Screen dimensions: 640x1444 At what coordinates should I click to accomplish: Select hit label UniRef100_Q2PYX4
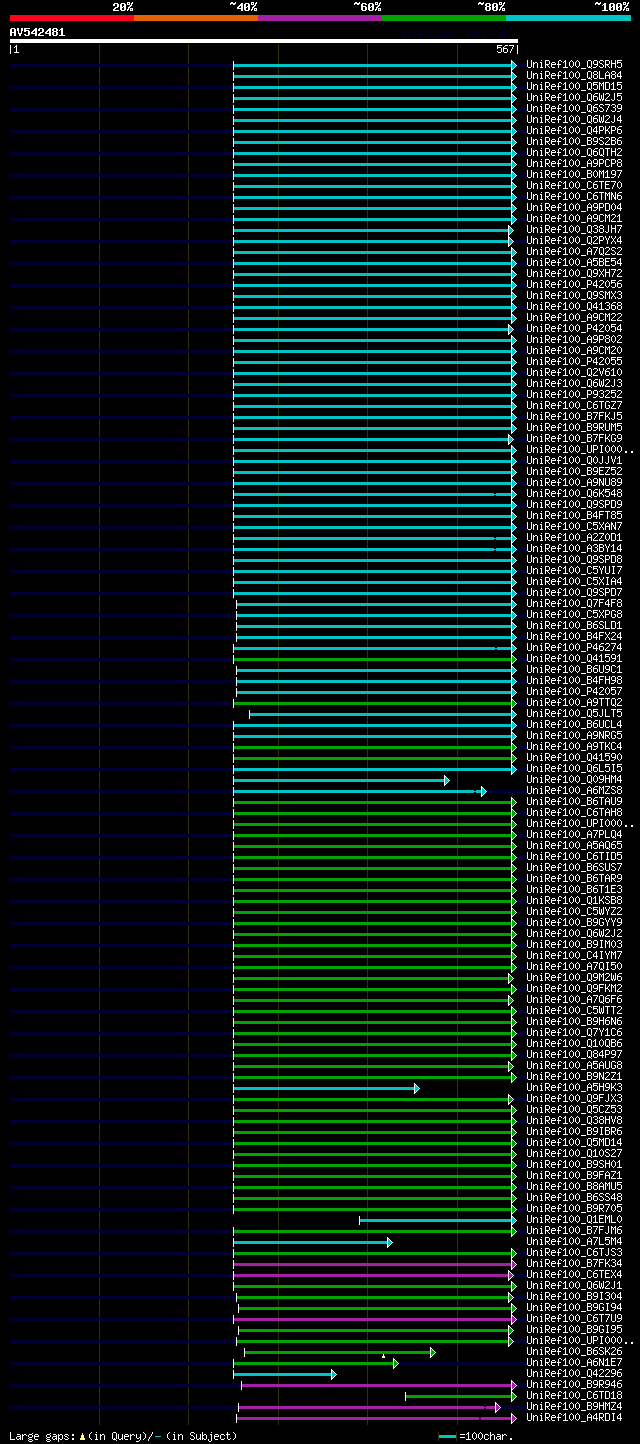[x=574, y=240]
